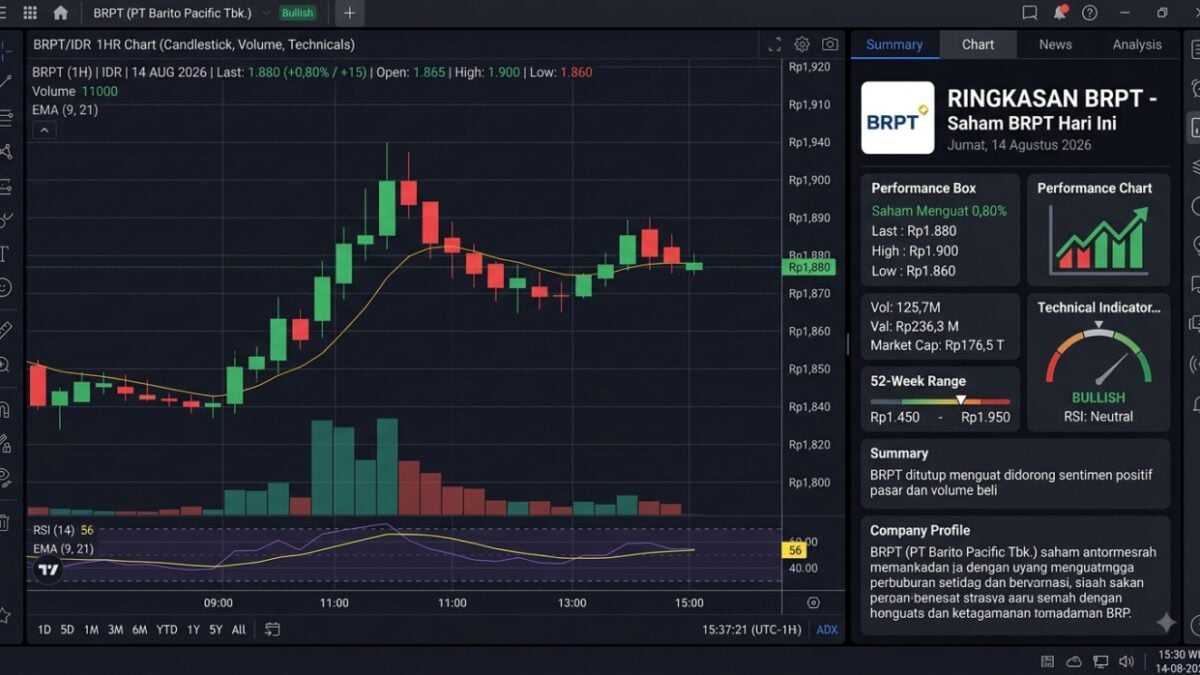Image resolution: width=1200 pixels, height=675 pixels.
Task: Switch to the Analysis tab
Action: (1137, 44)
